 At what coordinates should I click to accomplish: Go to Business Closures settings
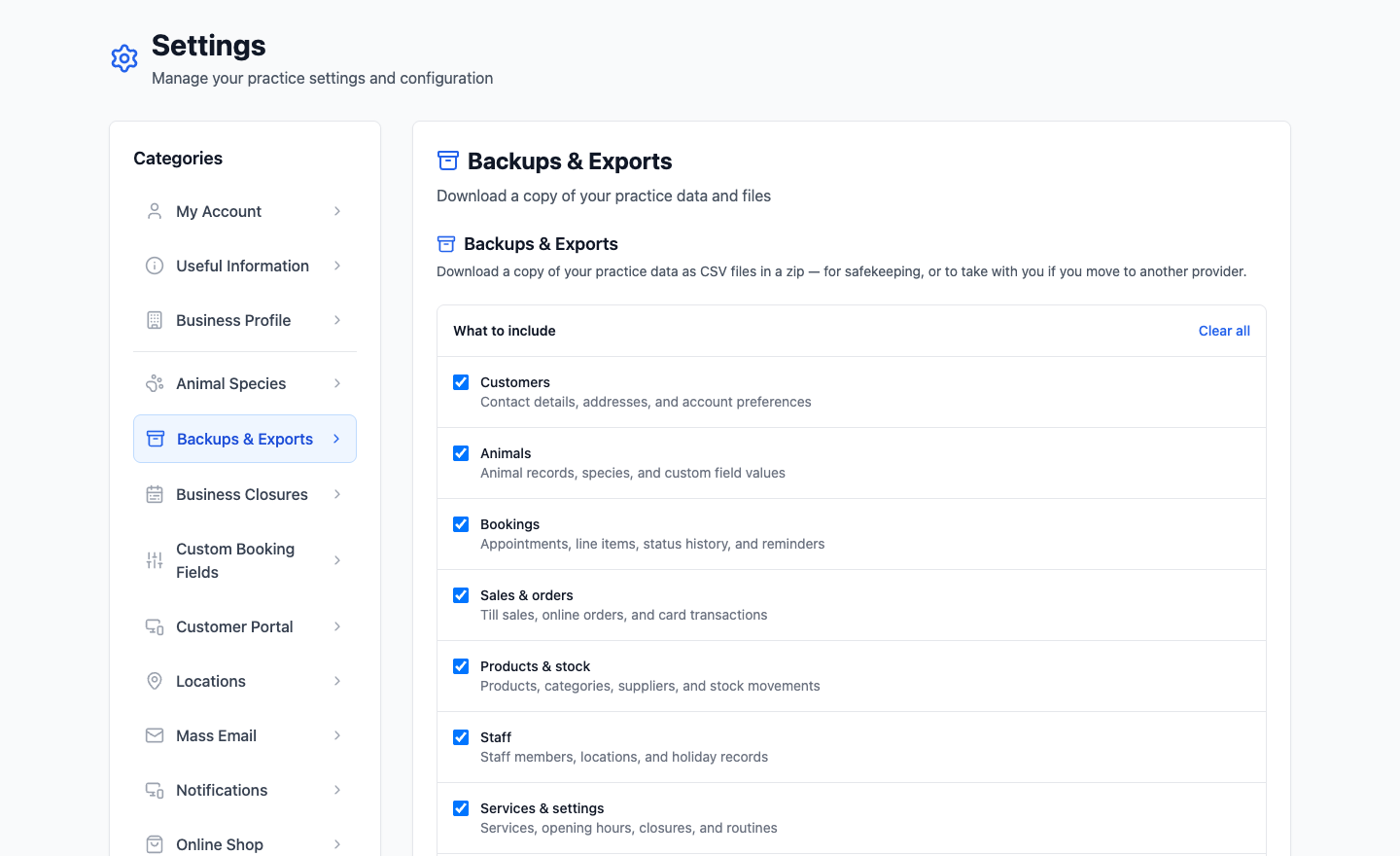(x=245, y=494)
